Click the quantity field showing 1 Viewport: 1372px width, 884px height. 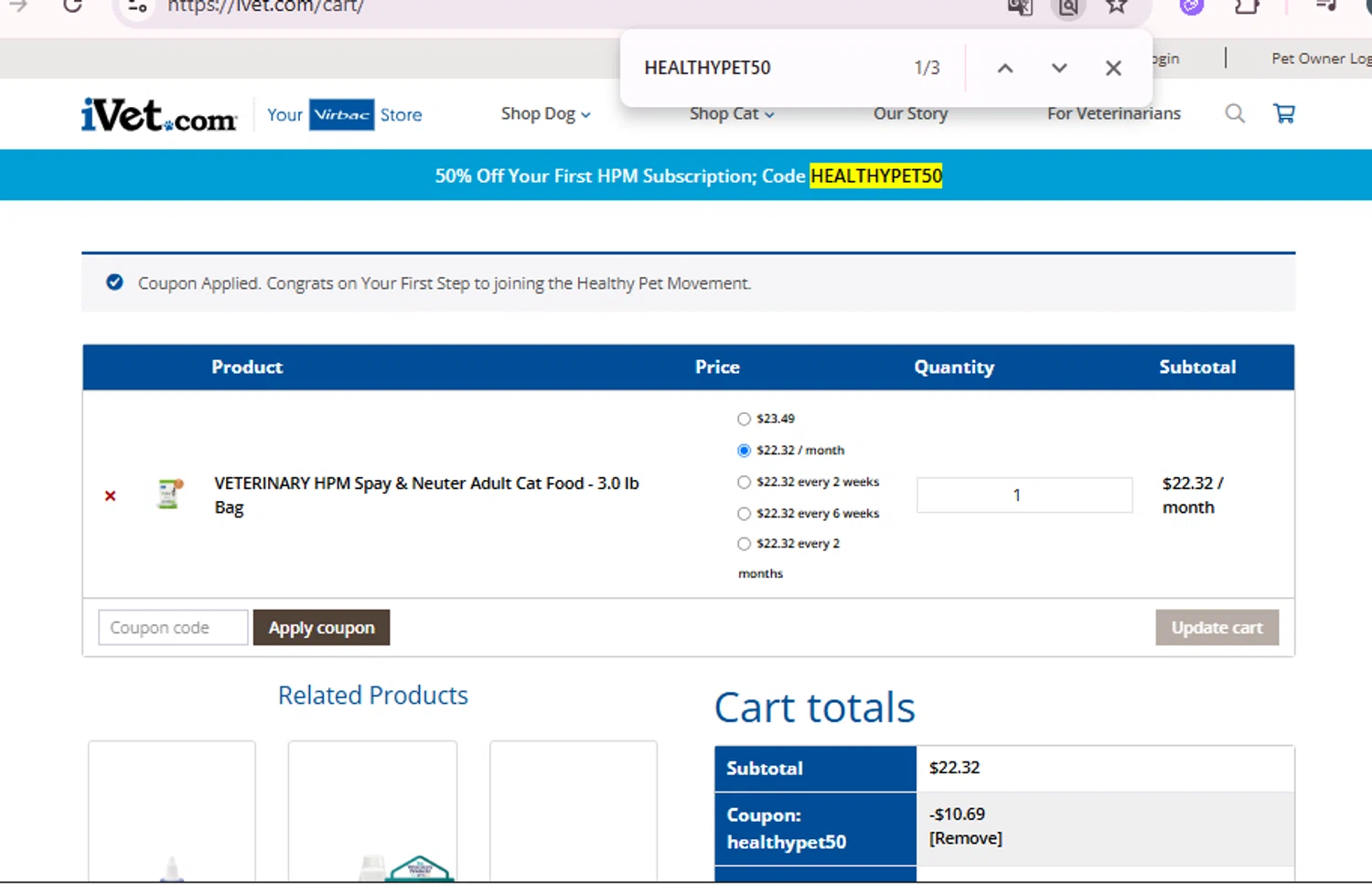pos(1024,495)
